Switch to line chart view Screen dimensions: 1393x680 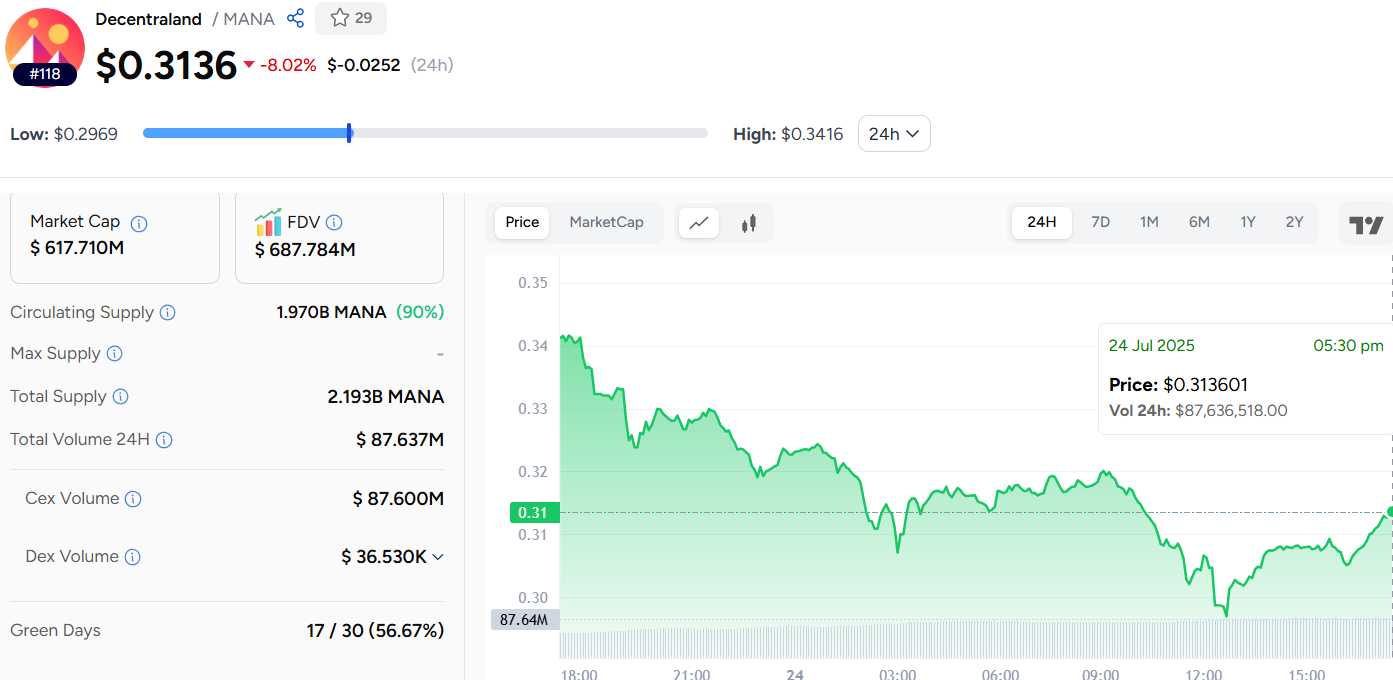pyautogui.click(x=699, y=223)
